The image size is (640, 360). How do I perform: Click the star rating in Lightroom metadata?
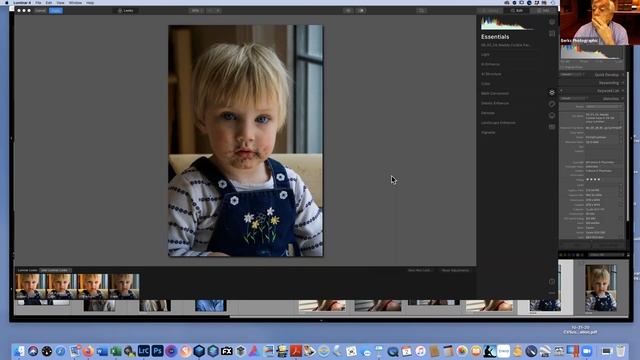tap(593, 180)
